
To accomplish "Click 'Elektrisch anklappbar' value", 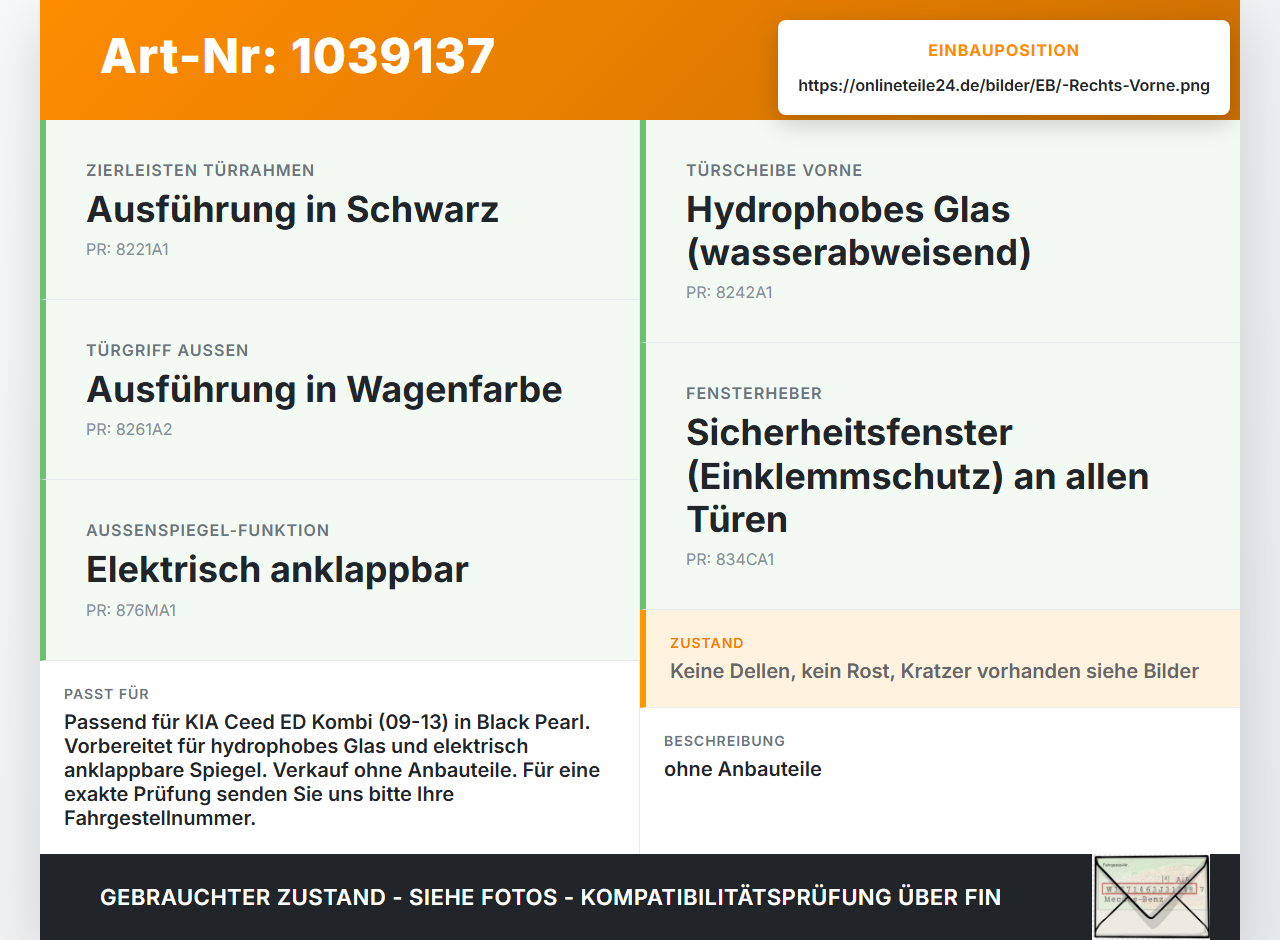I will tap(277, 569).
